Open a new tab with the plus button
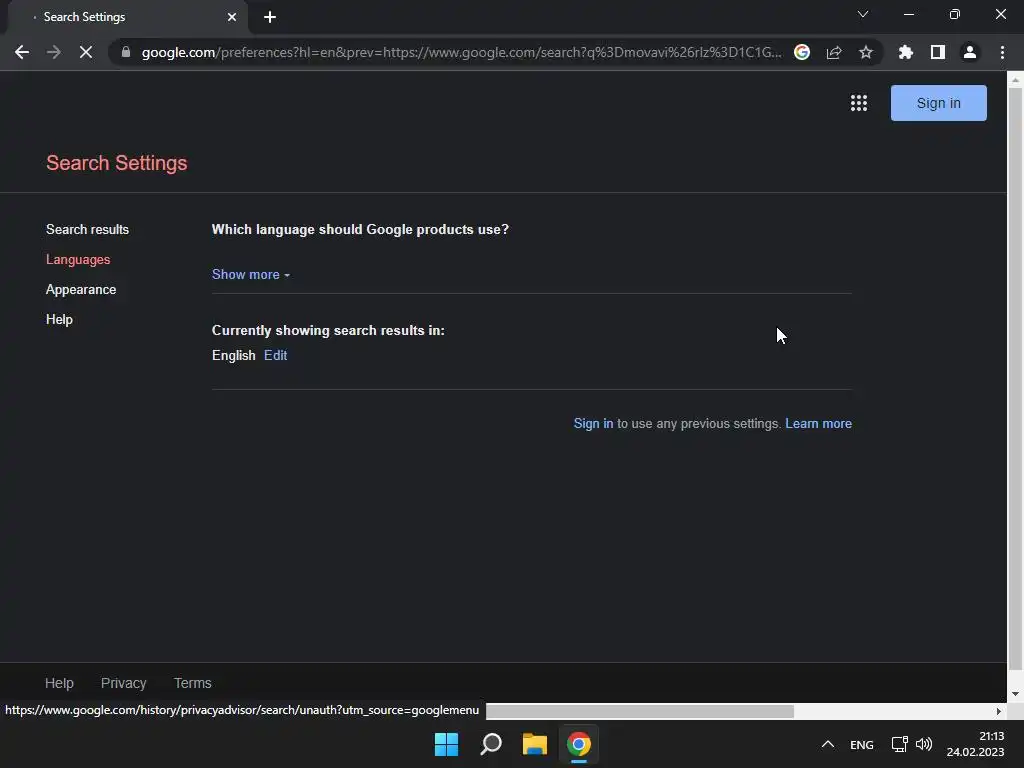 click(270, 17)
